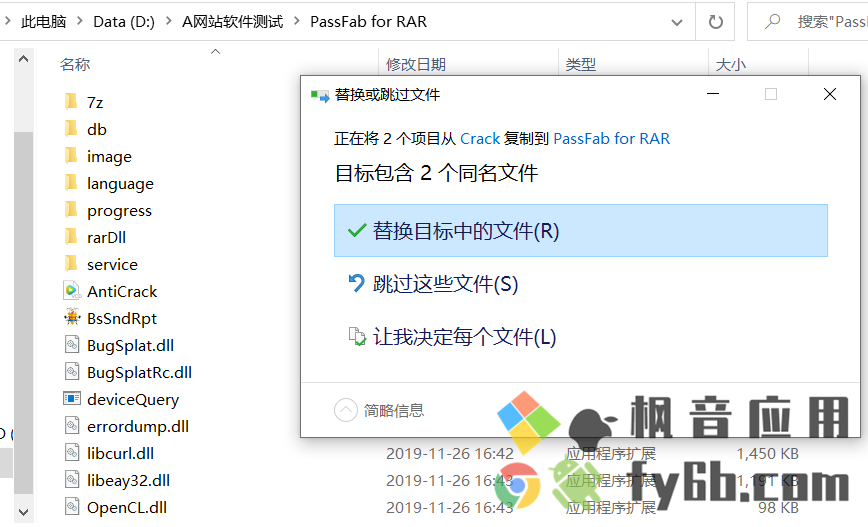Close the 替换或跳过文件 dialog
Image resolution: width=868 pixels, height=527 pixels.
829,94
